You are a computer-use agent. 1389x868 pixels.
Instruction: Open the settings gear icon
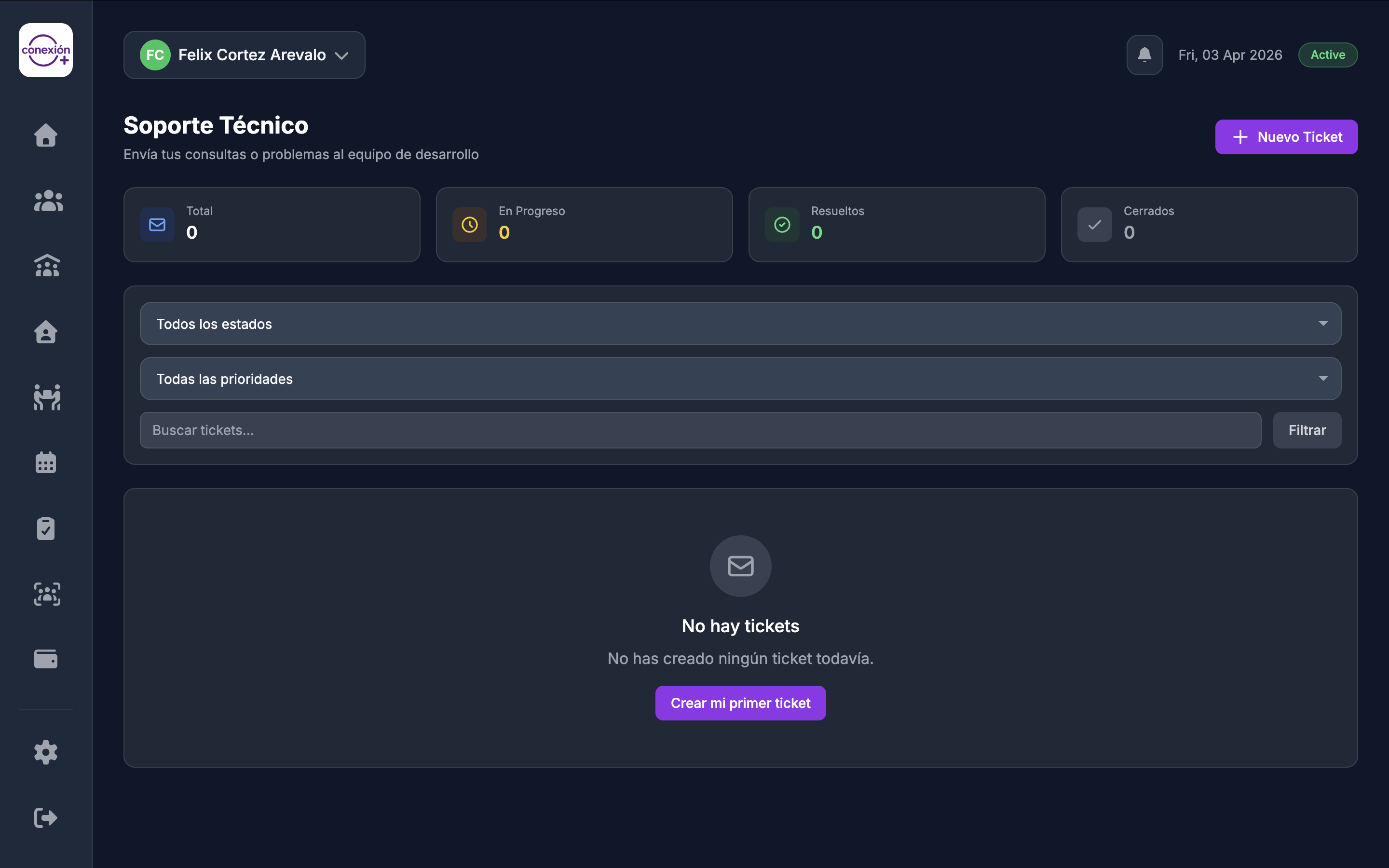(46, 752)
